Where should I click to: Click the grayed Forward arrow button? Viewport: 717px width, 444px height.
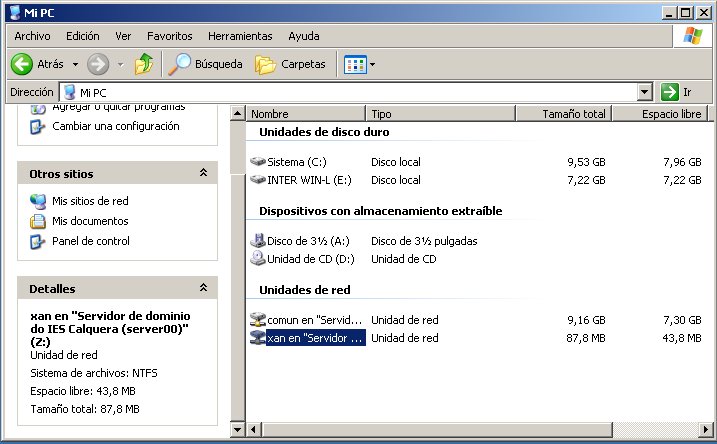pos(98,64)
